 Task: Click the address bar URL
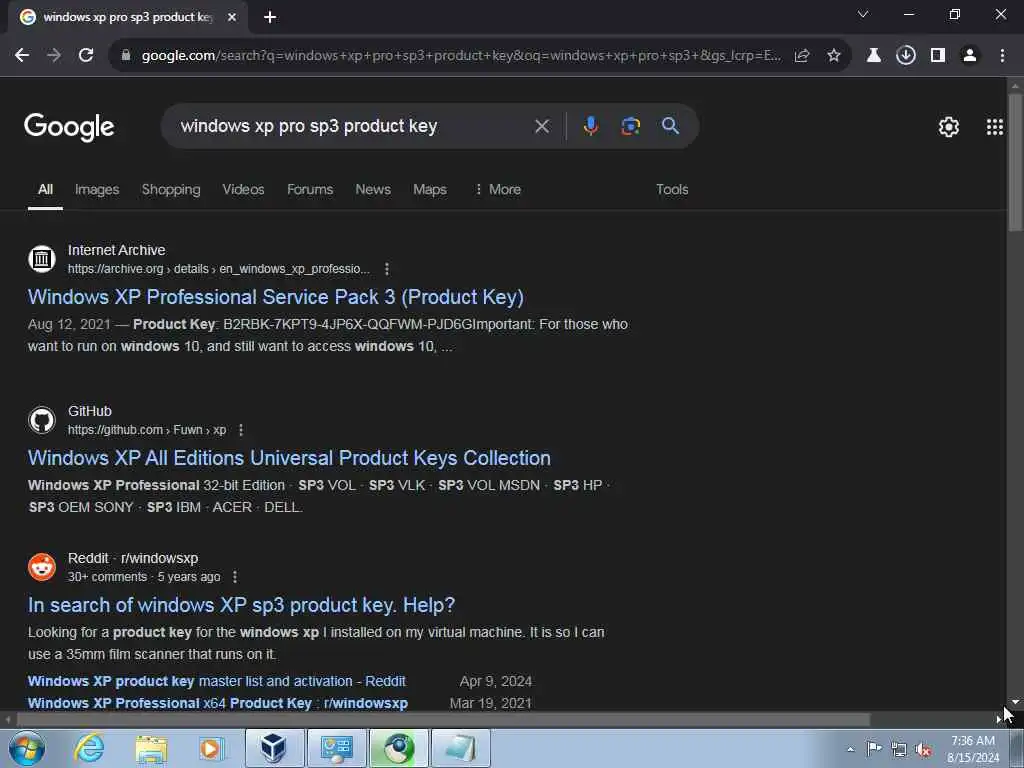461,56
